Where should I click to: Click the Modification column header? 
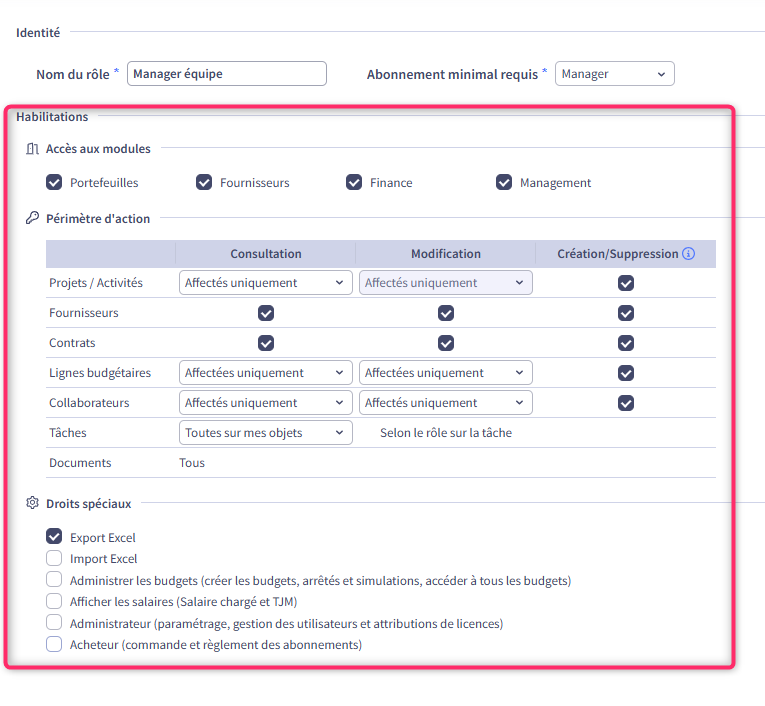(x=446, y=254)
